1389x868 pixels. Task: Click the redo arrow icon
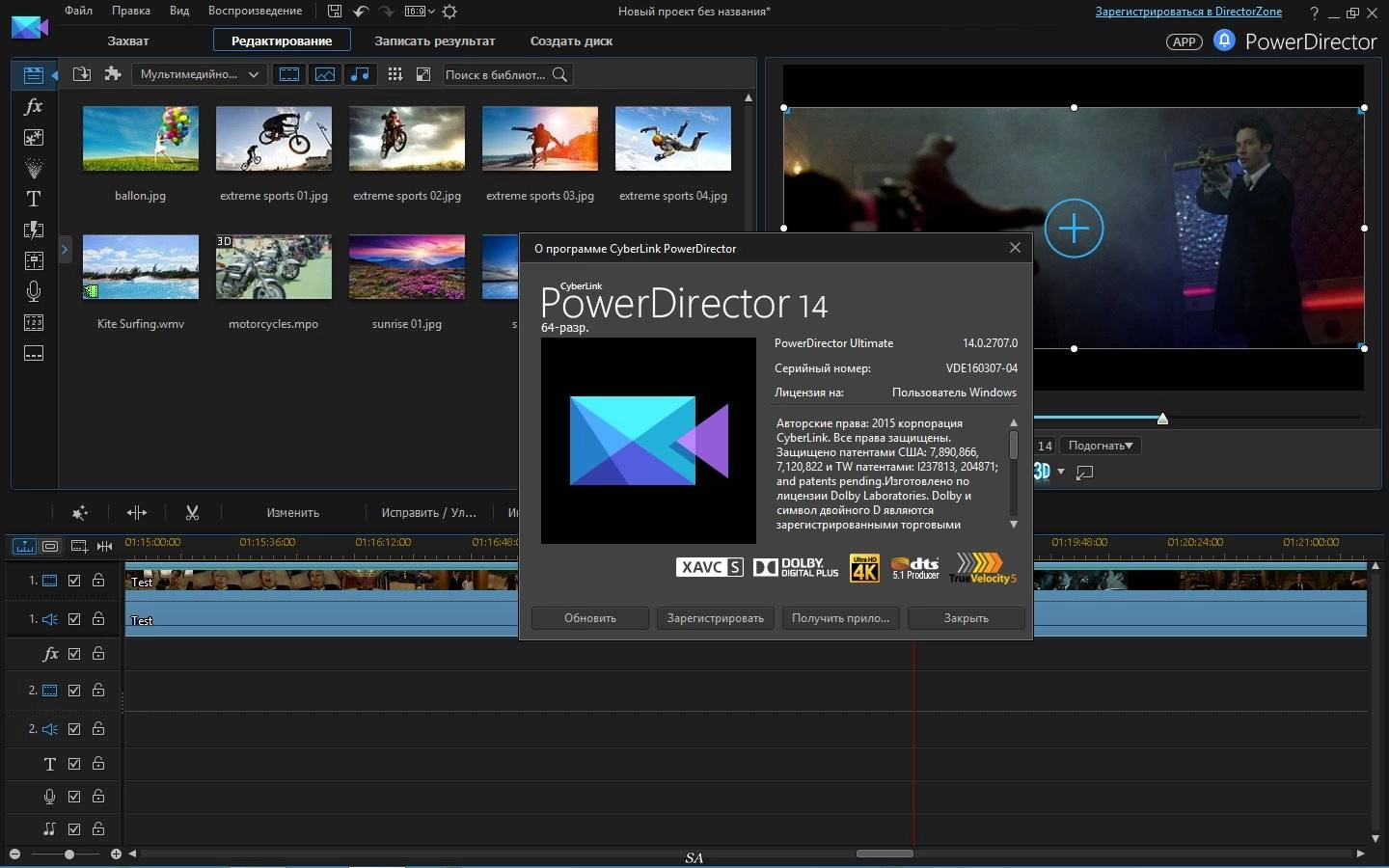click(x=386, y=12)
